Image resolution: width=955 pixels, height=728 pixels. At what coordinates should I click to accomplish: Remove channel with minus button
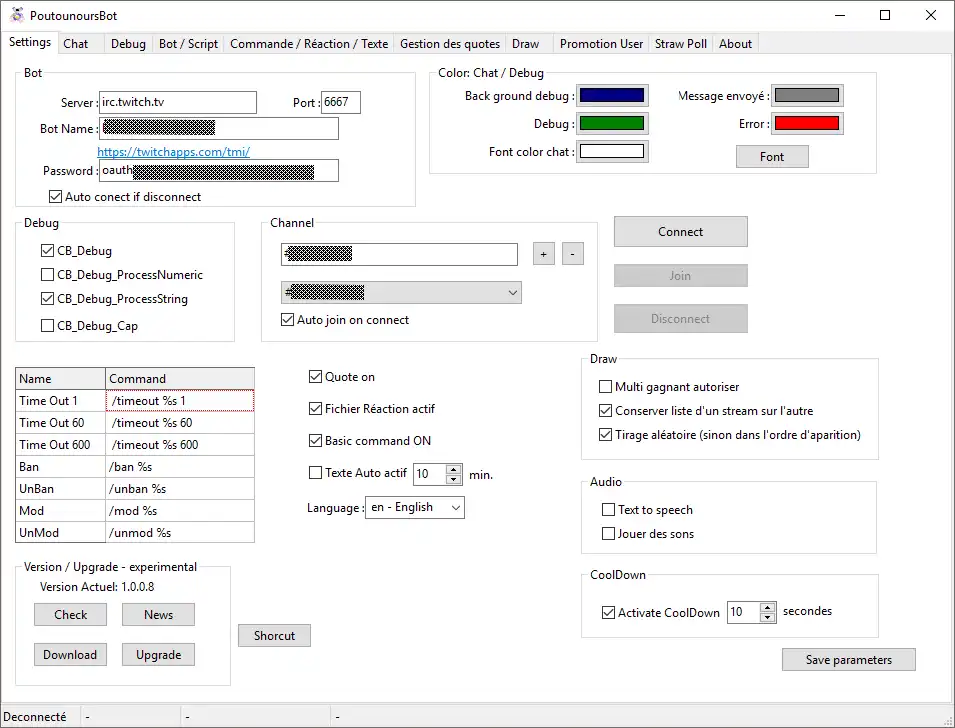pos(573,254)
